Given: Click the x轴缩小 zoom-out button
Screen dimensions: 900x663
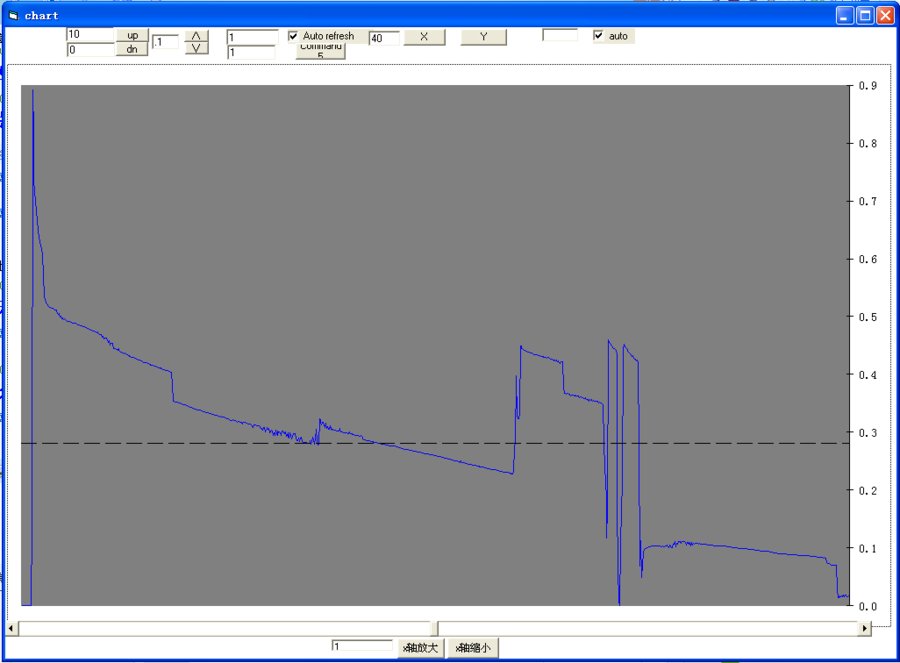Looking at the screenshot, I should pos(473,648).
